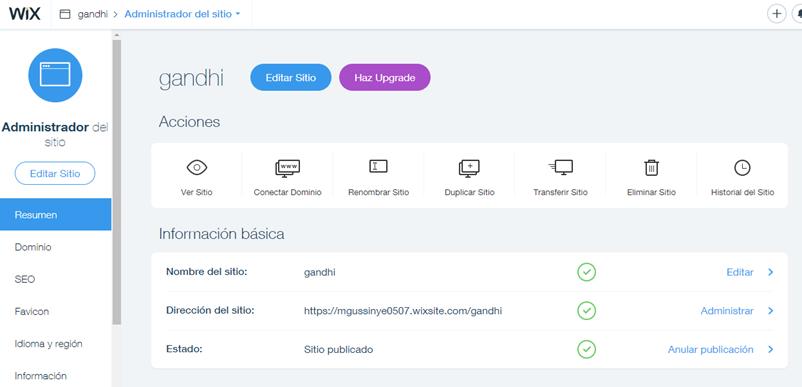
Task: Select Idioma y región in sidebar
Action: coord(55,344)
